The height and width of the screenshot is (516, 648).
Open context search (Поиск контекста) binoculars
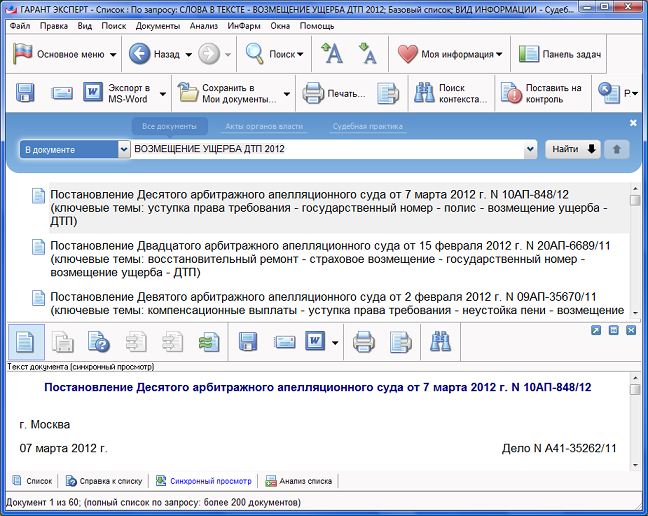click(424, 94)
